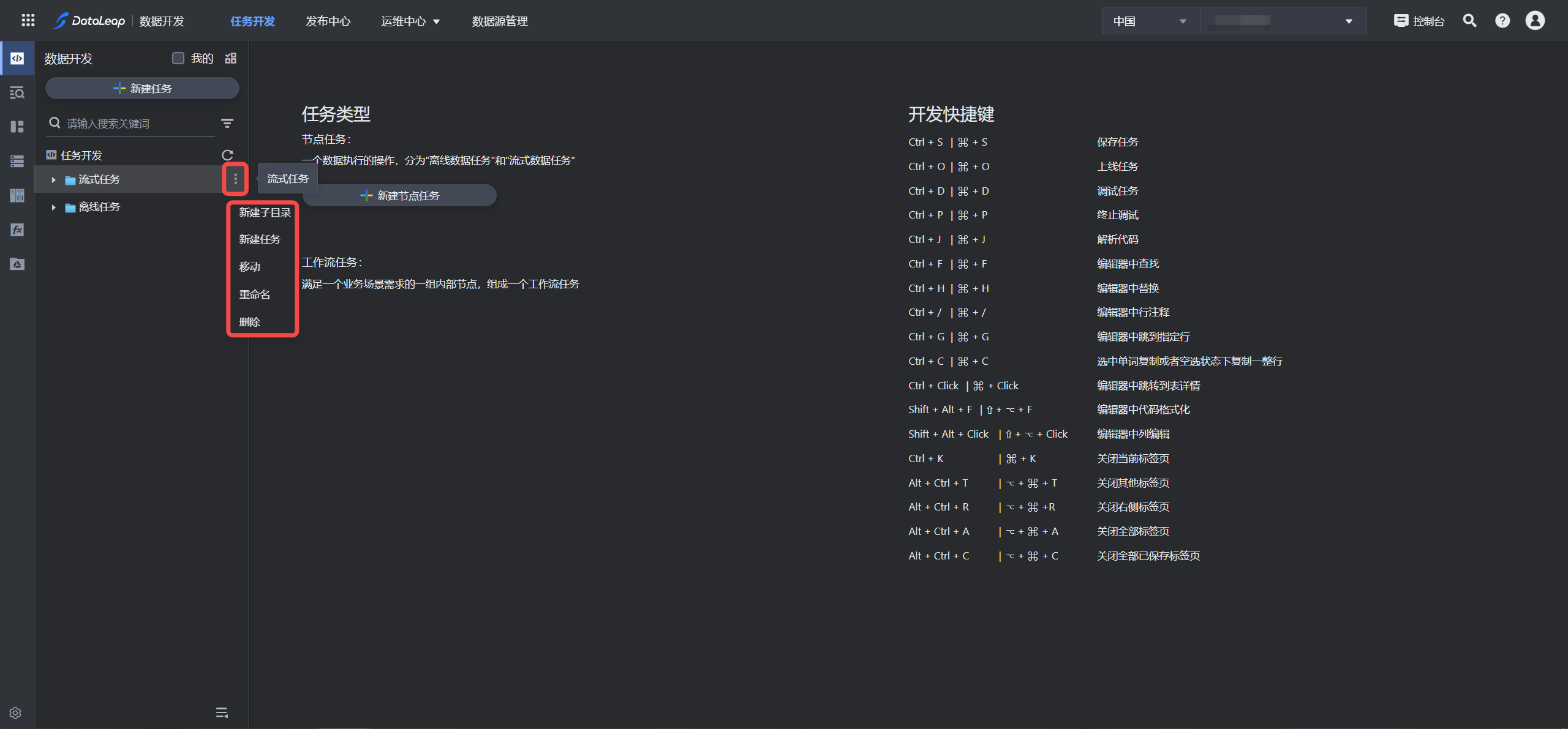Open the app grid launcher icon

(x=28, y=21)
